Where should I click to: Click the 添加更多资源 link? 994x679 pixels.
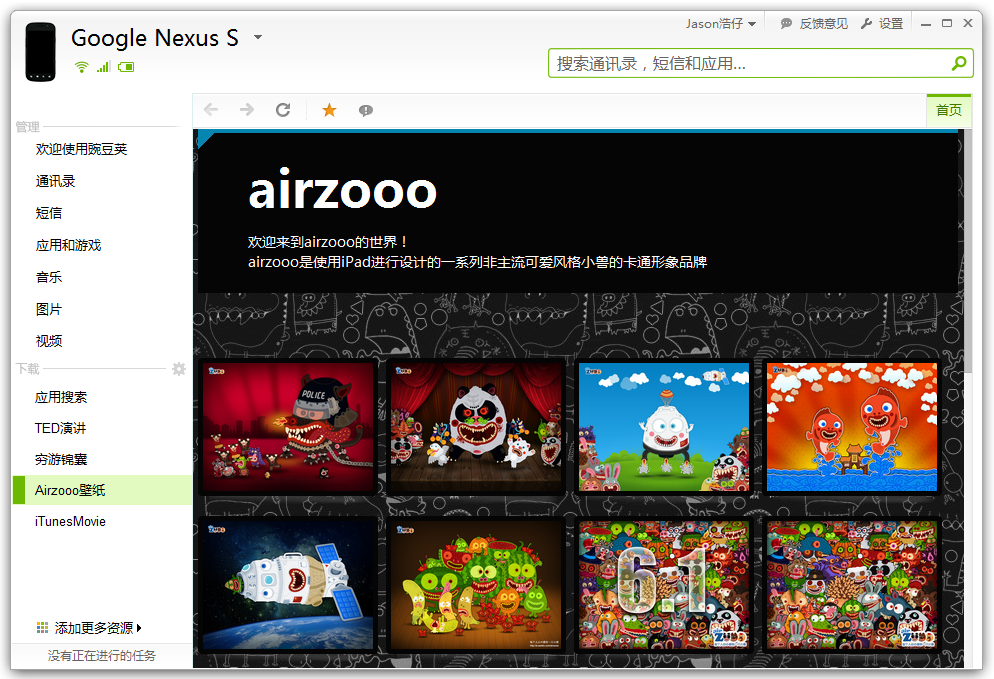point(94,628)
